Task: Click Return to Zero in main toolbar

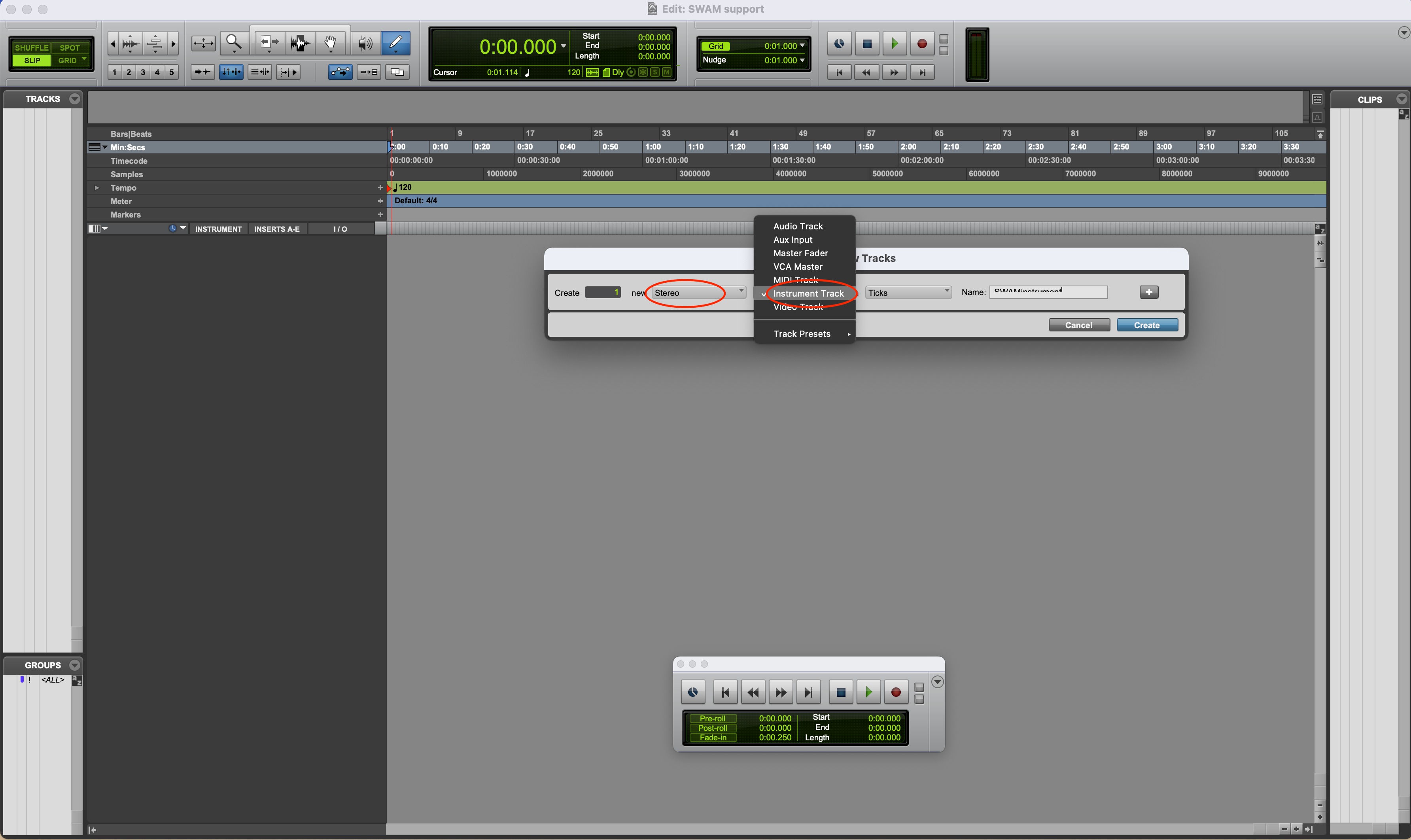Action: point(839,72)
